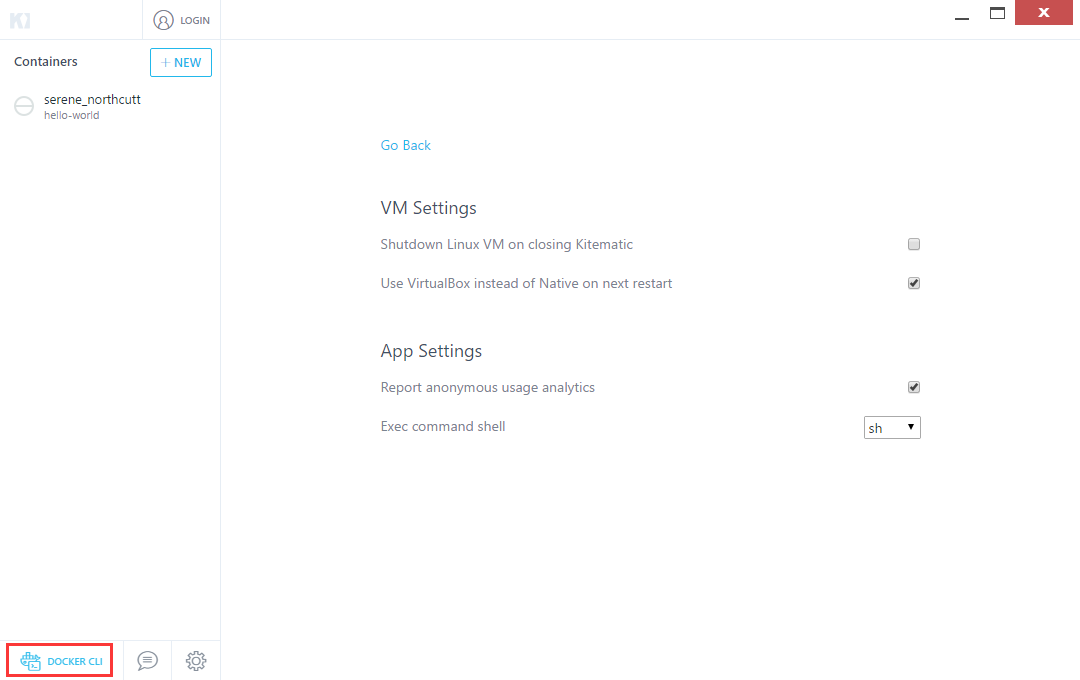Click the serene_northcutt container status icon

(x=24, y=107)
